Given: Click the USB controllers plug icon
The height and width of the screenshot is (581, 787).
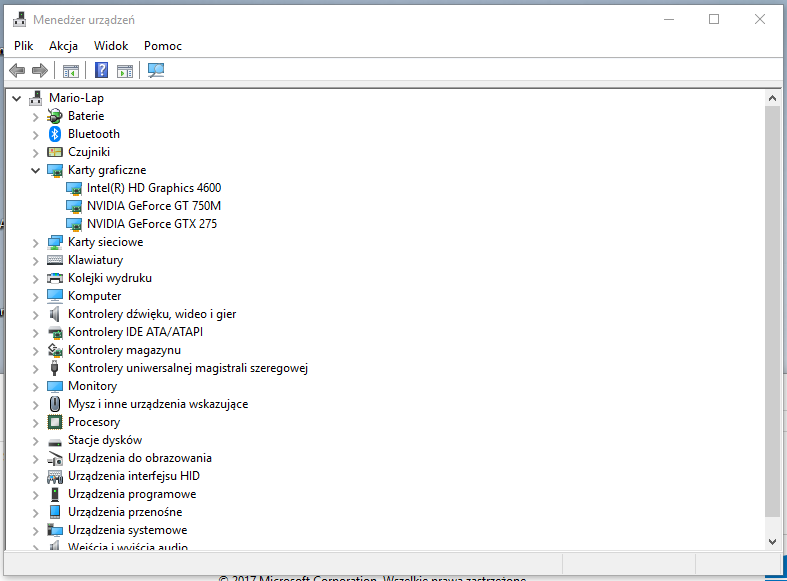Looking at the screenshot, I should [55, 368].
